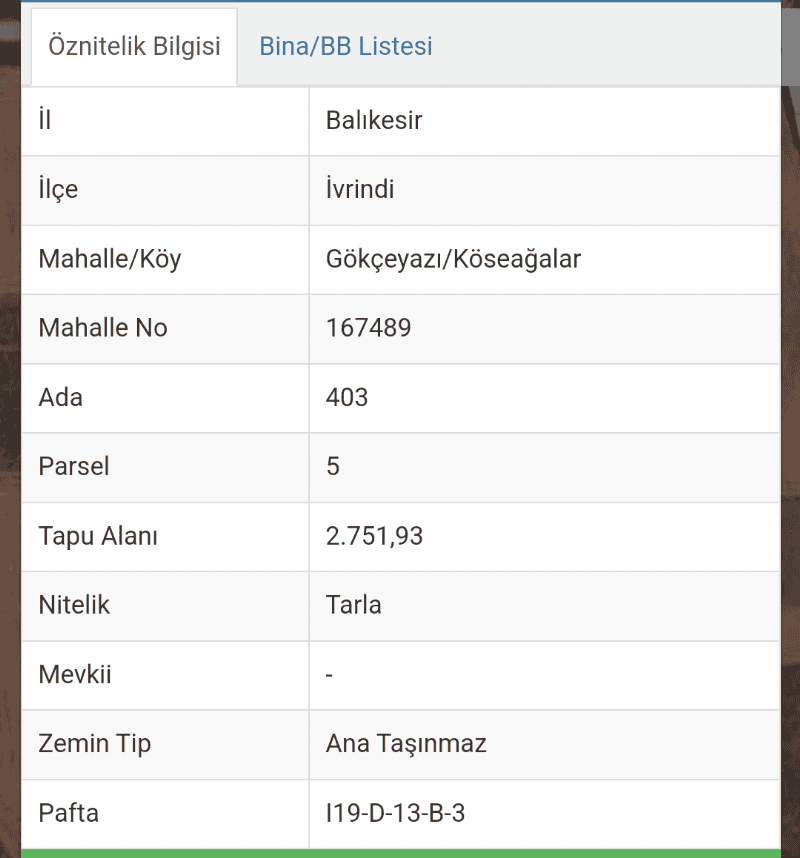Click the İl row label

coord(45,119)
